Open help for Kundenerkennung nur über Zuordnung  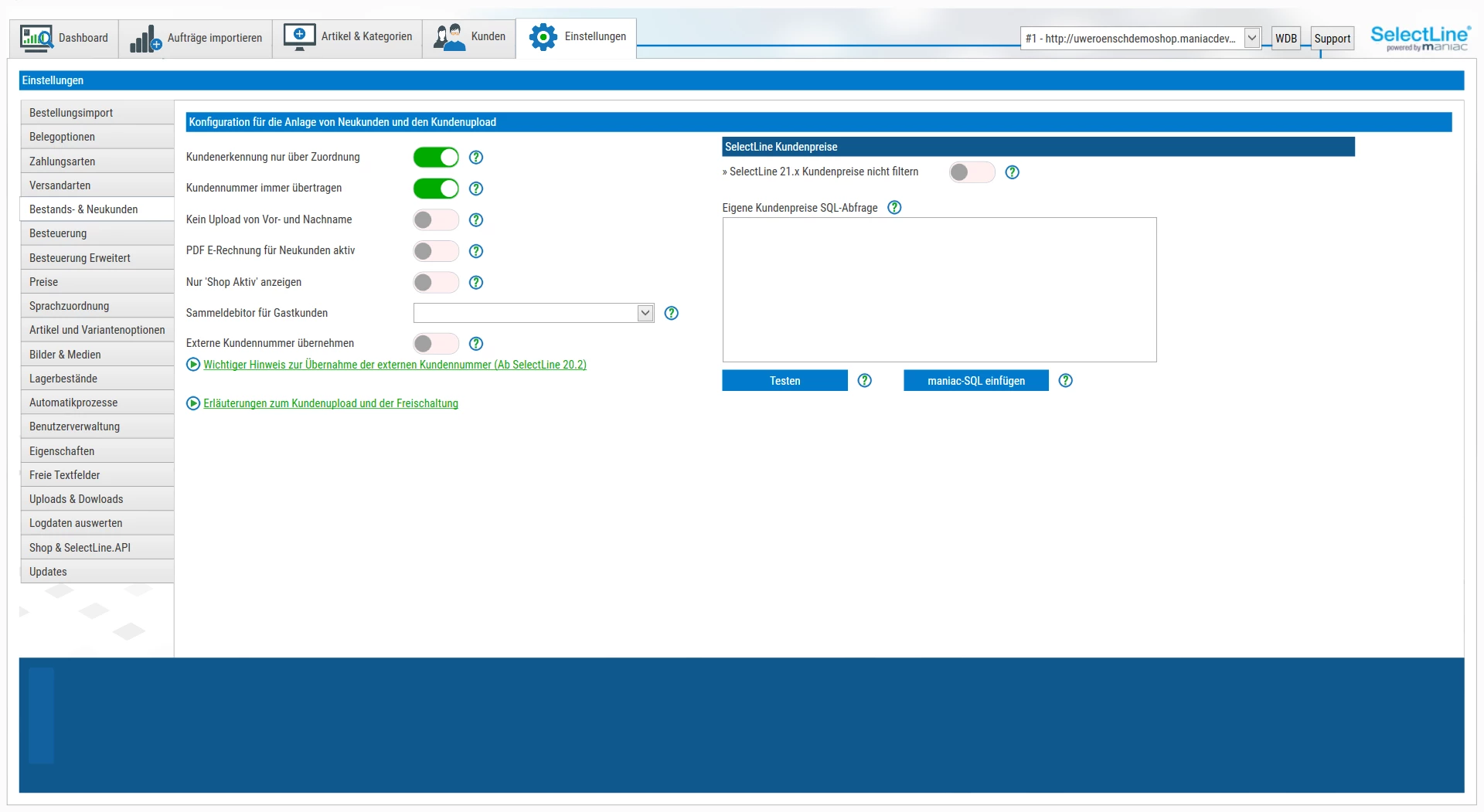point(476,158)
